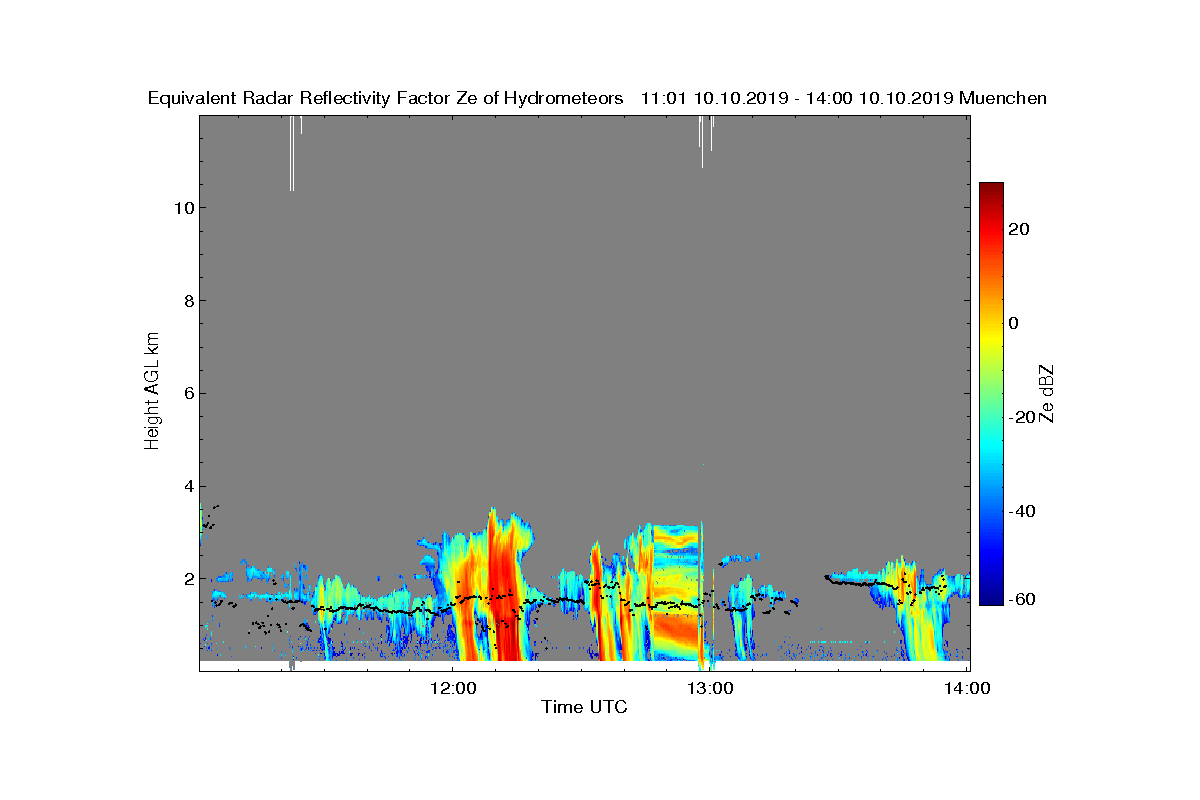Select the date range text ending in Muenchen
This screenshot has height=800, width=1200.
(x=843, y=98)
